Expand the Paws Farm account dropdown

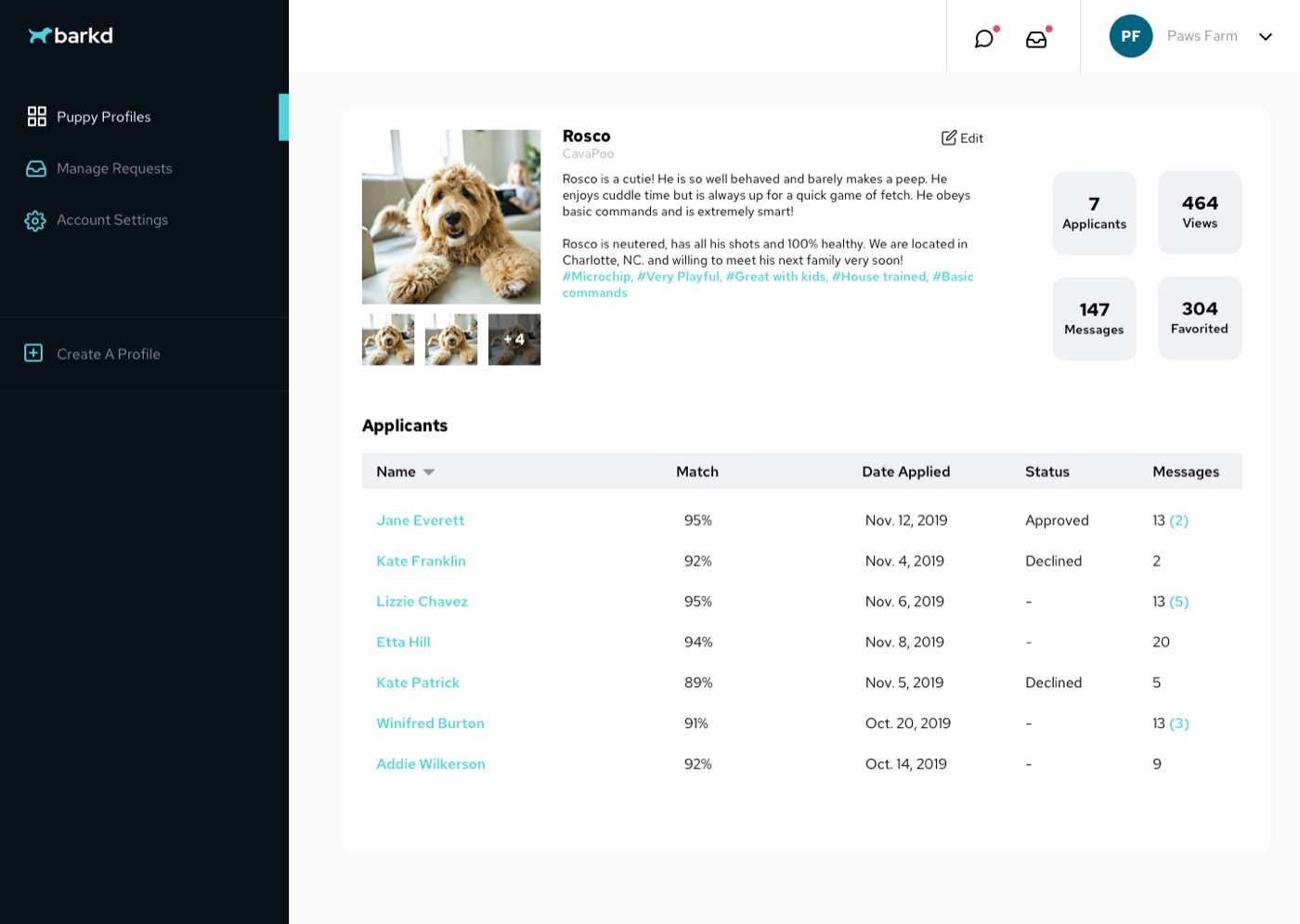pyautogui.click(x=1266, y=37)
